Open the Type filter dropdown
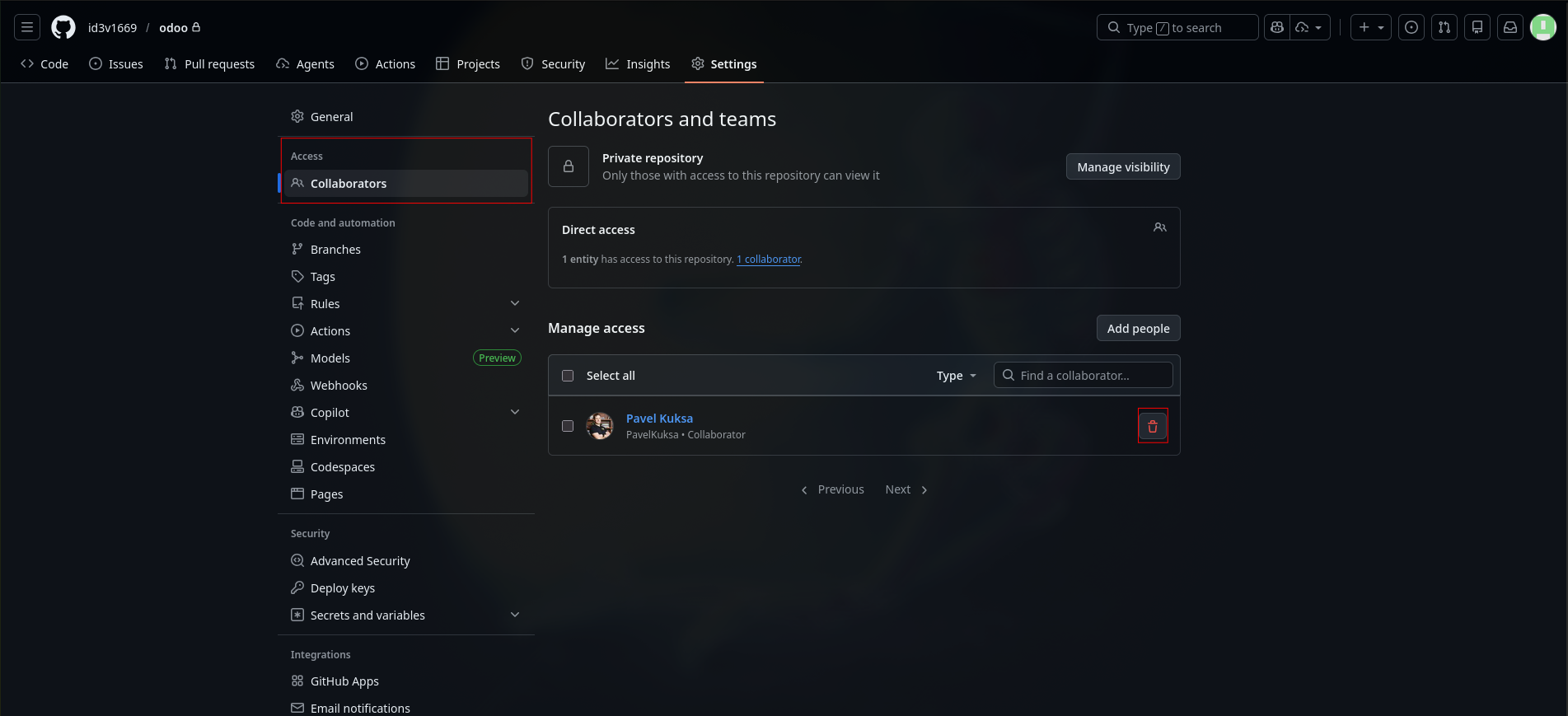The height and width of the screenshot is (716, 1568). tap(956, 376)
